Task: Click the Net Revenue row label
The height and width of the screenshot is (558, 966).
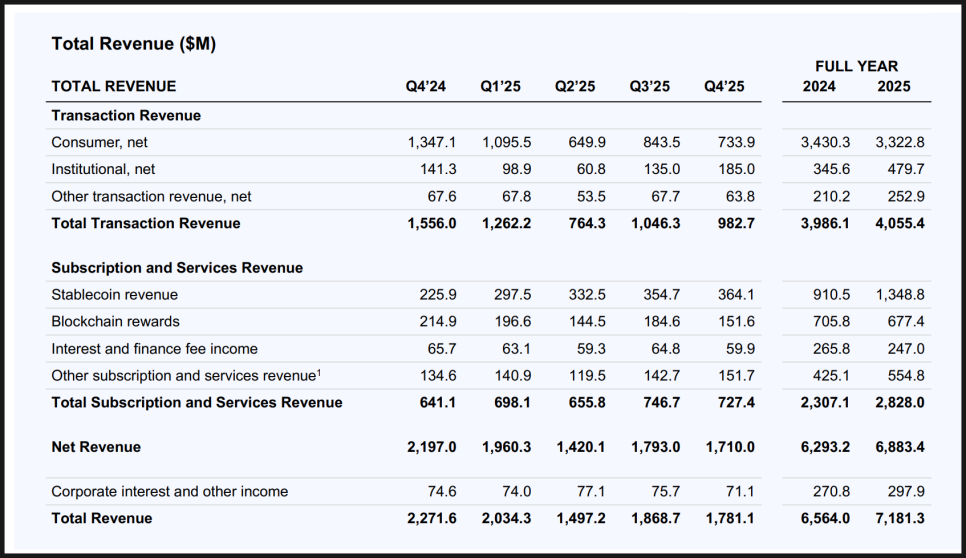Action: click(96, 447)
